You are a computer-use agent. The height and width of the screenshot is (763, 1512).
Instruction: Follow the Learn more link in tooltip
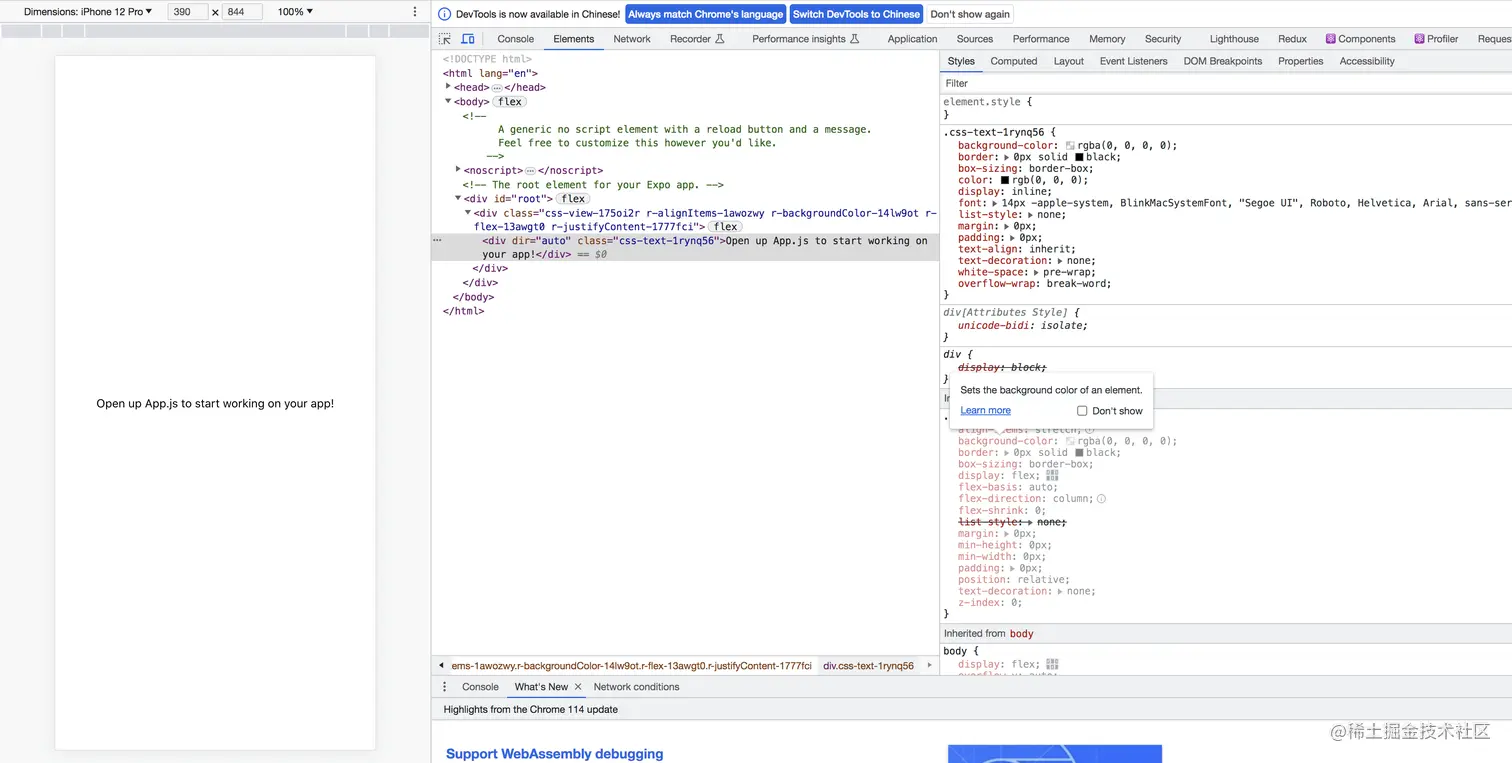pos(985,411)
